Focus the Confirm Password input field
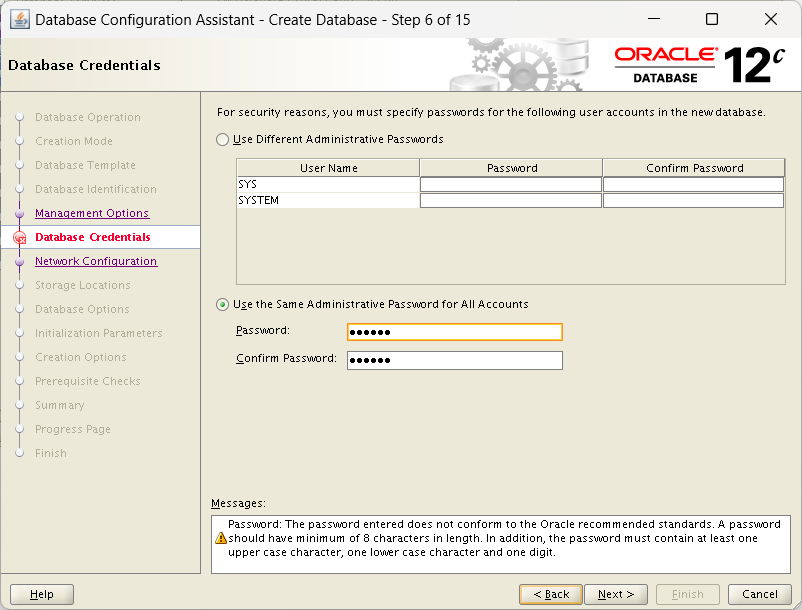The image size is (802, 610). [x=455, y=360]
